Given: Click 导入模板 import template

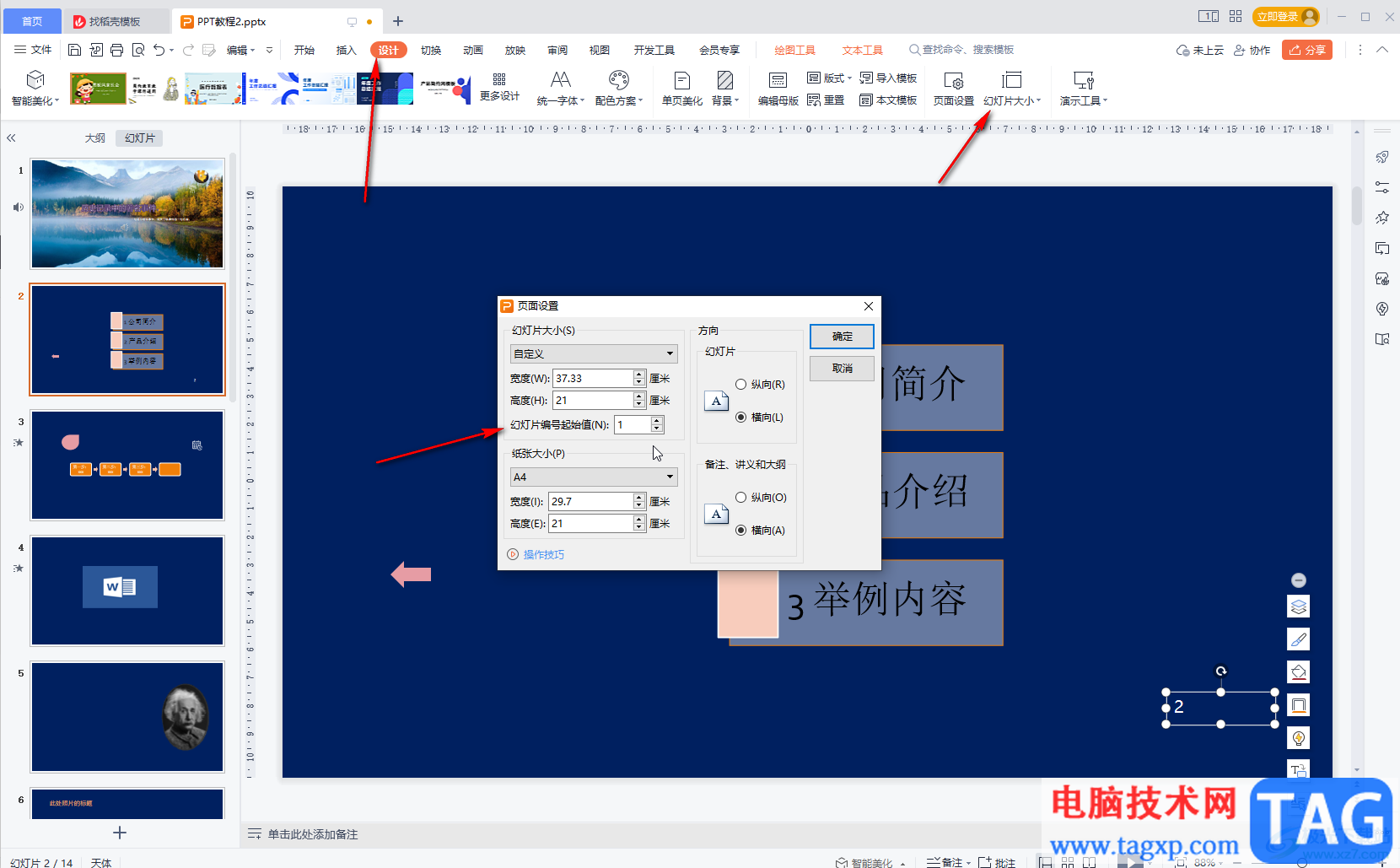Looking at the screenshot, I should (x=888, y=78).
